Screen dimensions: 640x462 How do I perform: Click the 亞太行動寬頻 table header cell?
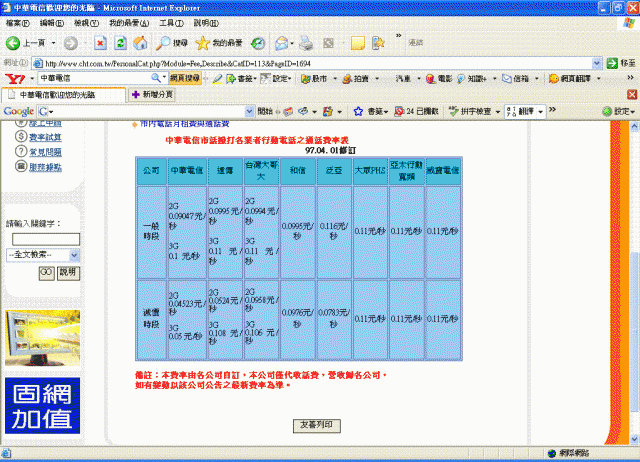[x=406, y=171]
